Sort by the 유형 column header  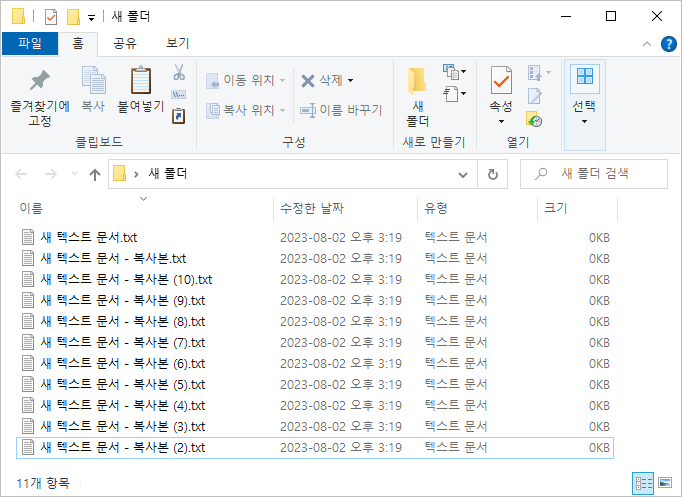pos(478,208)
